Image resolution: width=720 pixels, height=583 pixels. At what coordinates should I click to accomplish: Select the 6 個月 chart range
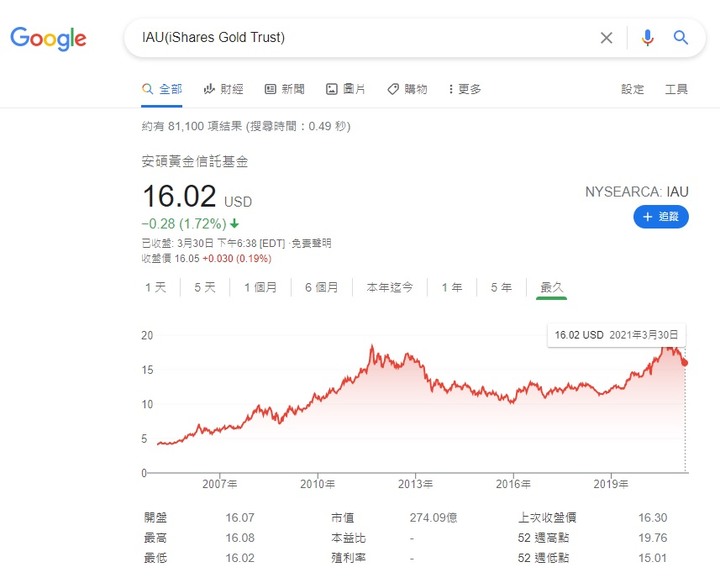[321, 287]
